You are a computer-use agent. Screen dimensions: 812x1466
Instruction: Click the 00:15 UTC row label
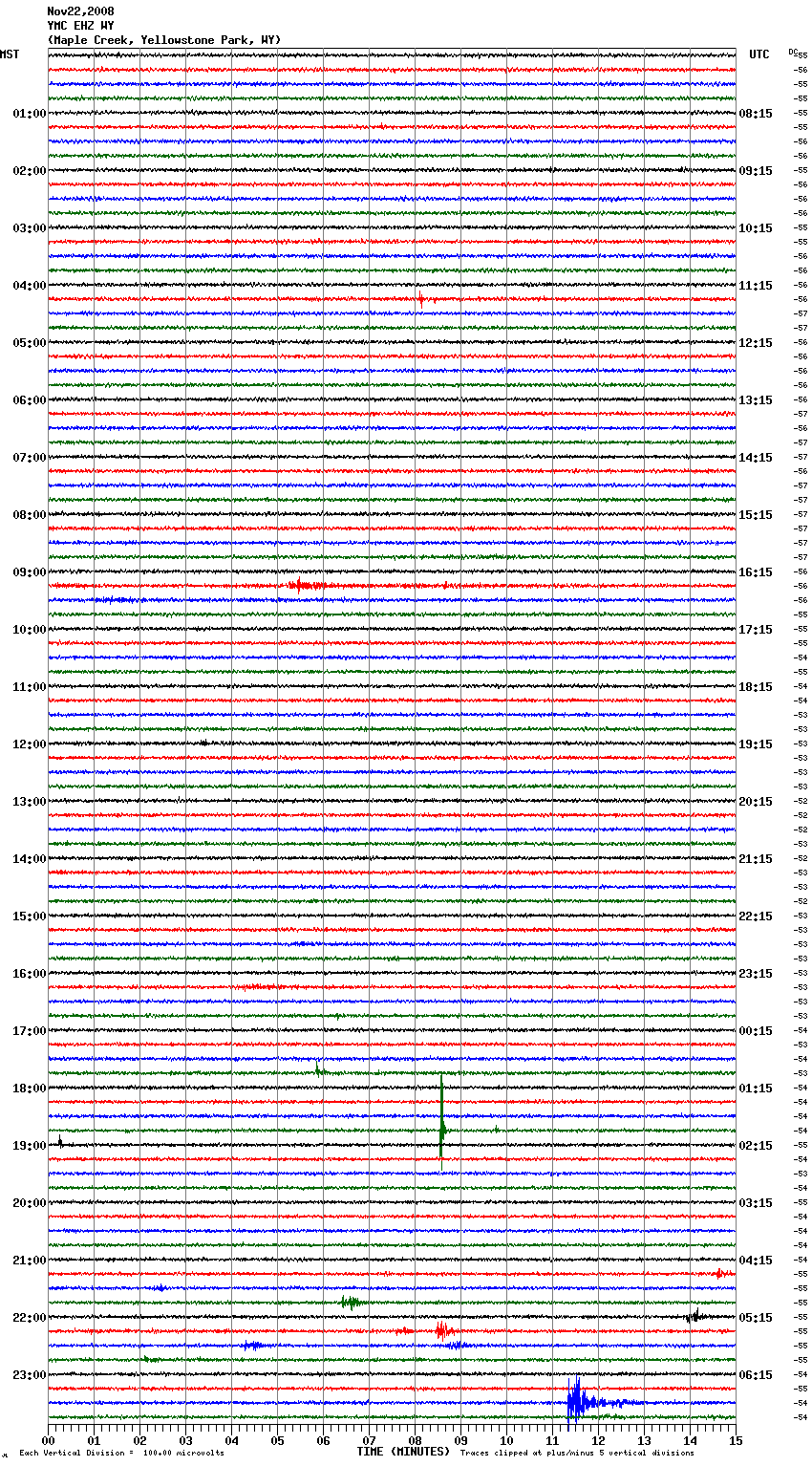[756, 1031]
